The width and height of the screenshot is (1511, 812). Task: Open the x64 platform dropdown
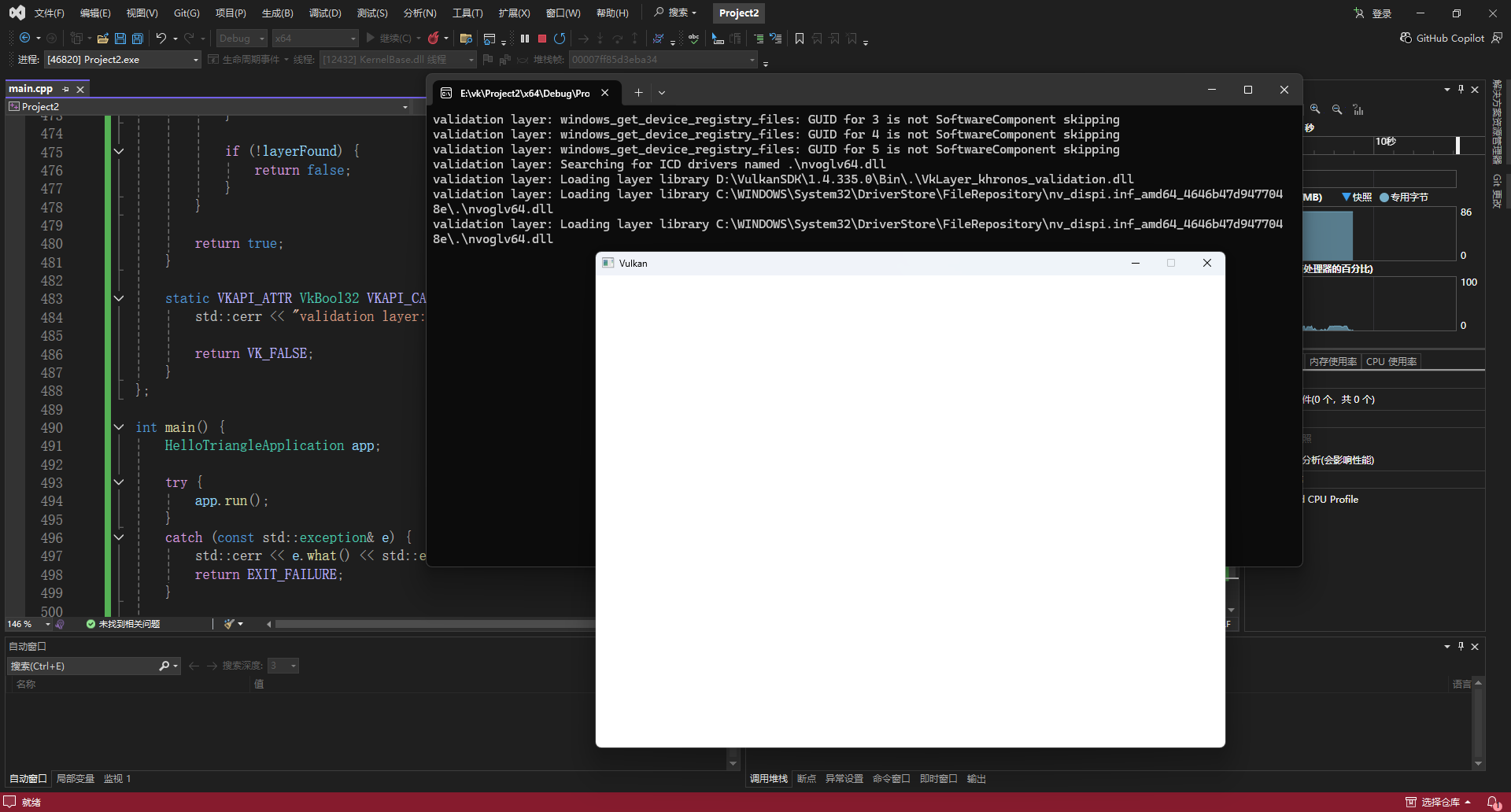[x=315, y=38]
